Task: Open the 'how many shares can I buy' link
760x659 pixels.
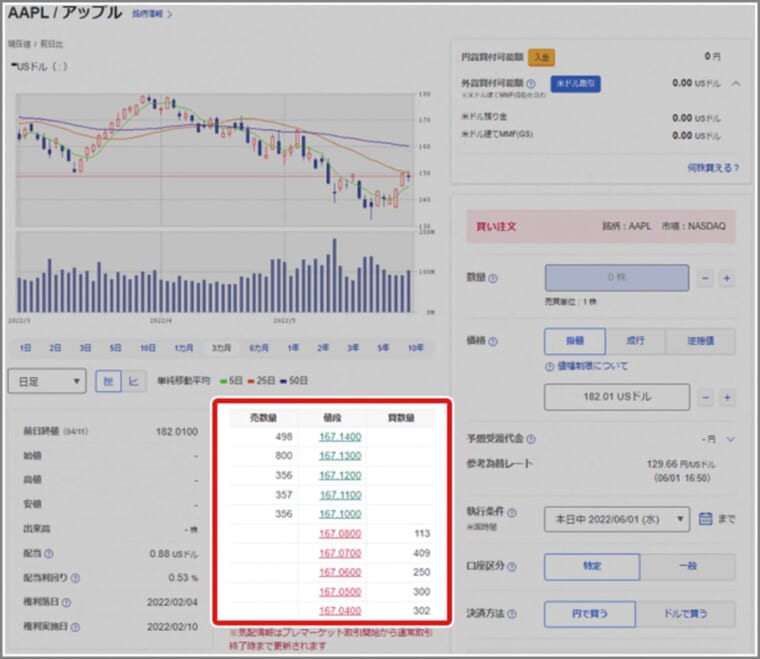Action: [713, 168]
